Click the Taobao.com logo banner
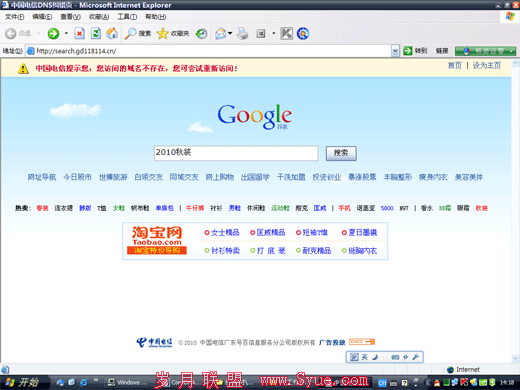This screenshot has height=390, width=520. 157,240
